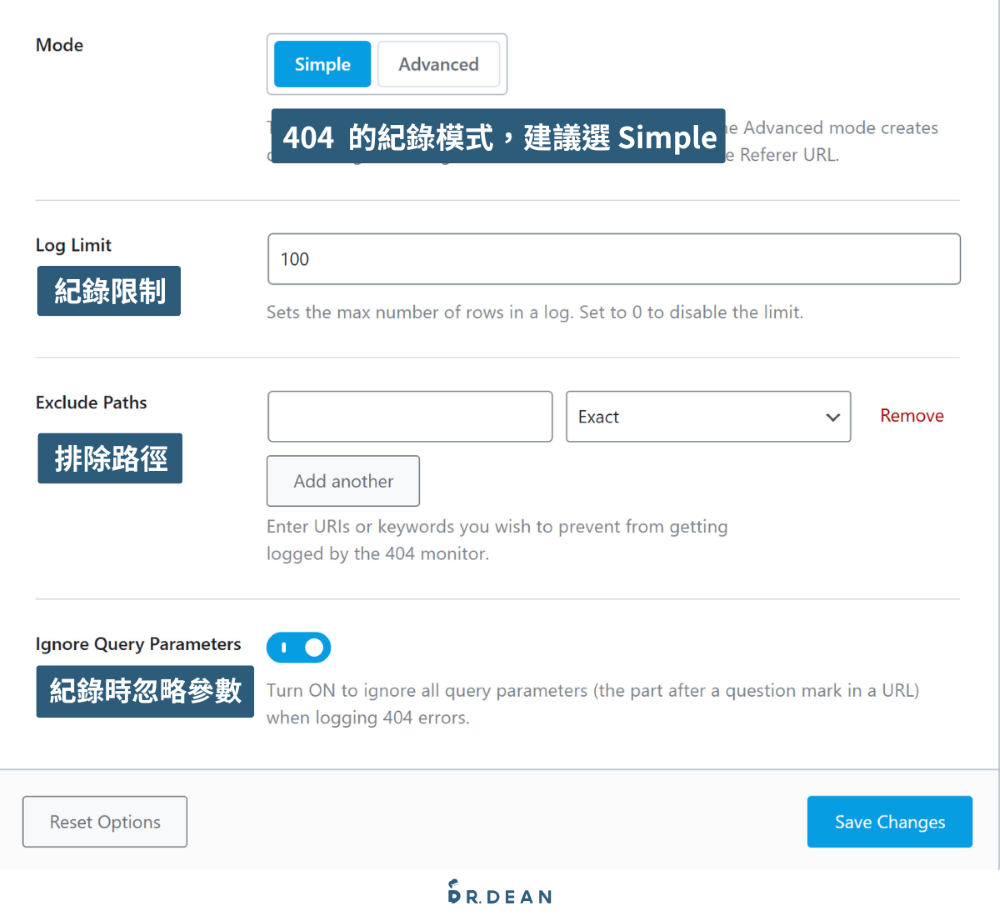Click the Log Limit label

pos(73,244)
